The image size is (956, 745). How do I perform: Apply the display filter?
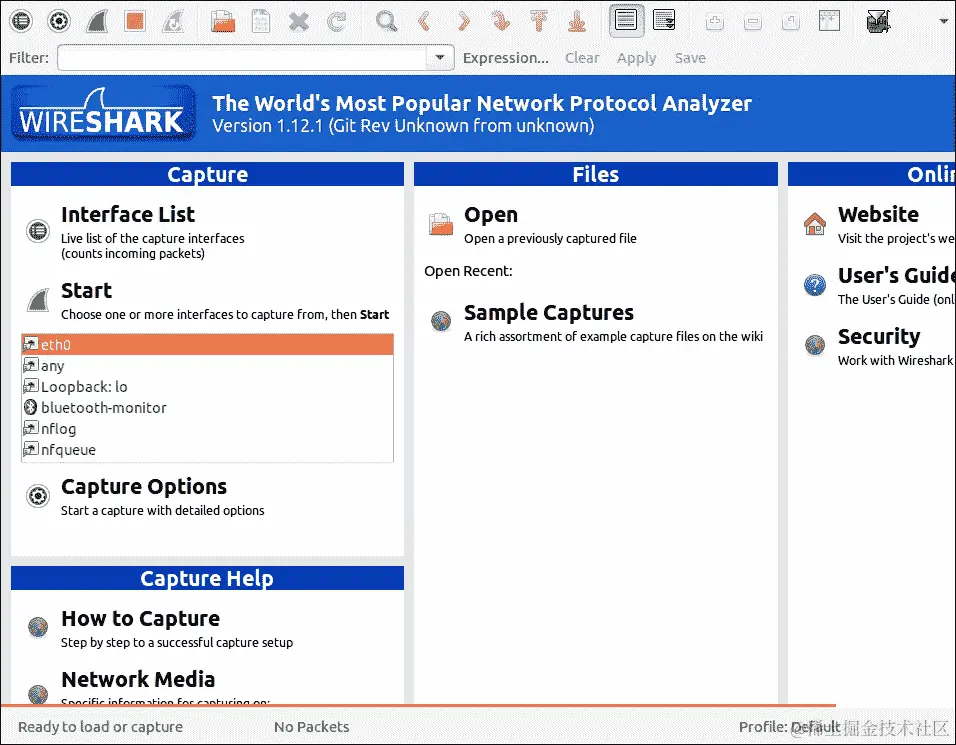pyautogui.click(x=636, y=58)
